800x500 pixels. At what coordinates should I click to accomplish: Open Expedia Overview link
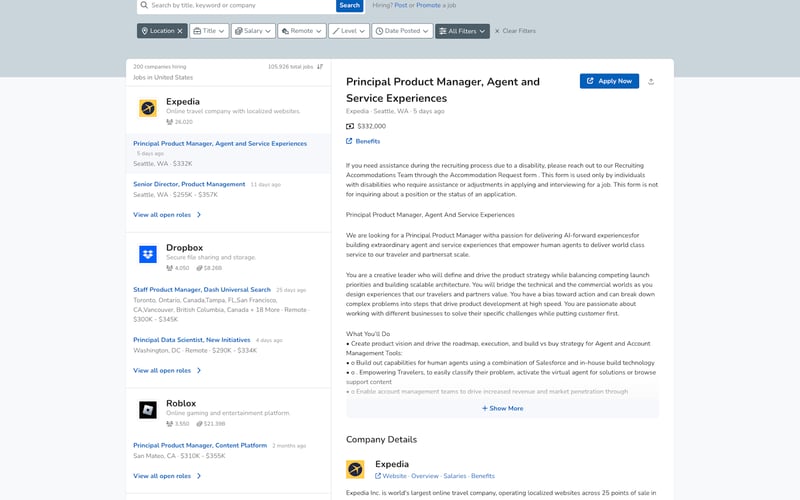[x=425, y=476]
